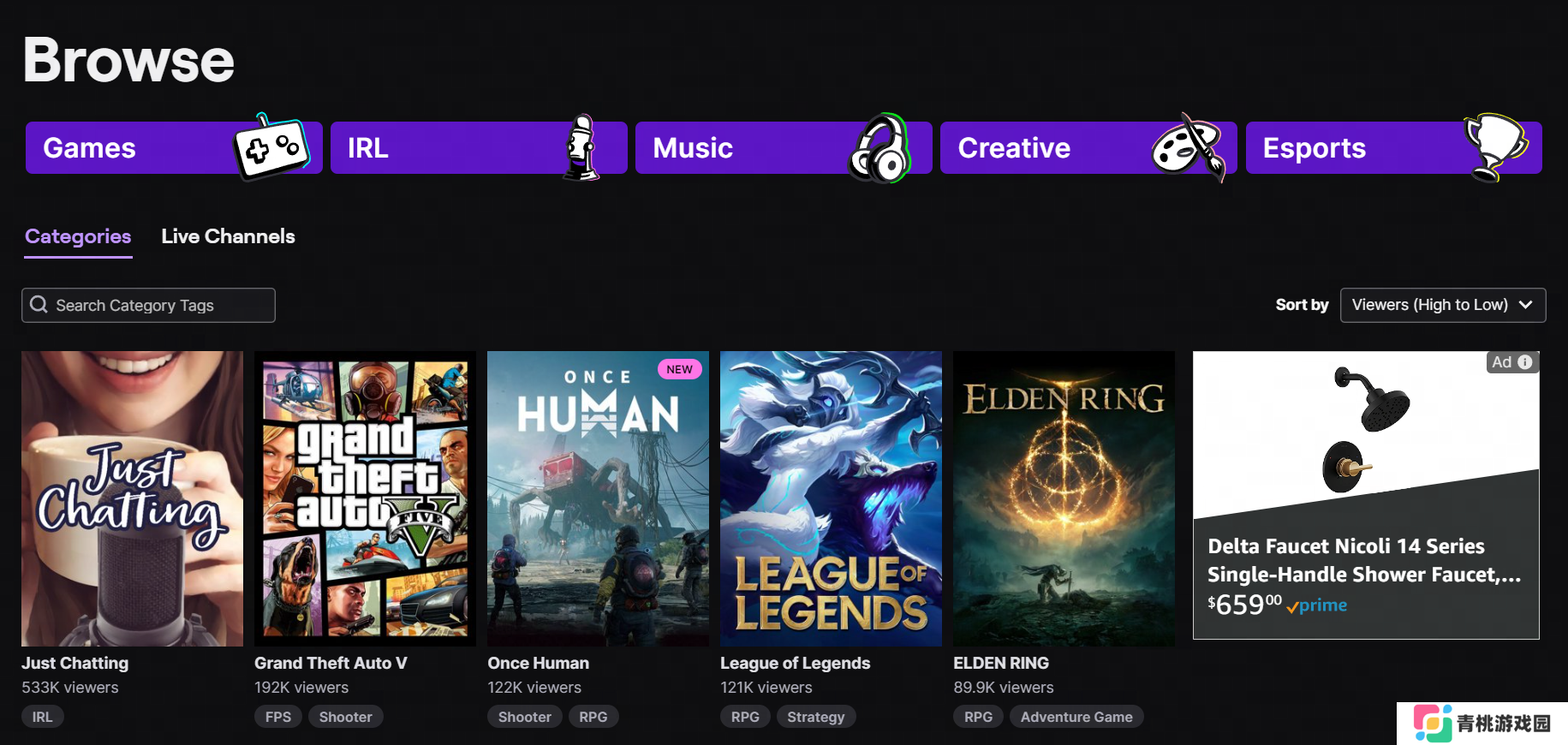Click 533K viewers under Just Chatting
1568x745 pixels.
tap(70, 688)
